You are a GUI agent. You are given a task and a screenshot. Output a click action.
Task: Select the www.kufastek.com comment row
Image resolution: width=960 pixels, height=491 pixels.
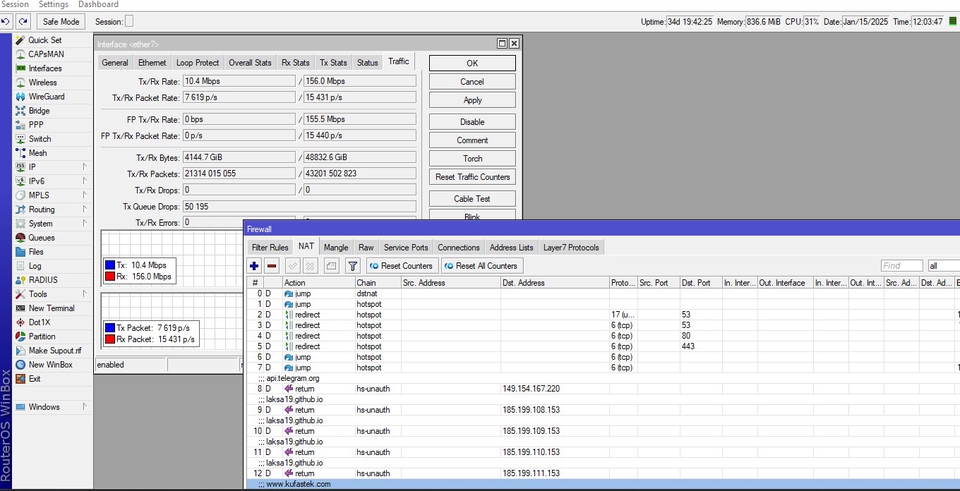(x=603, y=484)
